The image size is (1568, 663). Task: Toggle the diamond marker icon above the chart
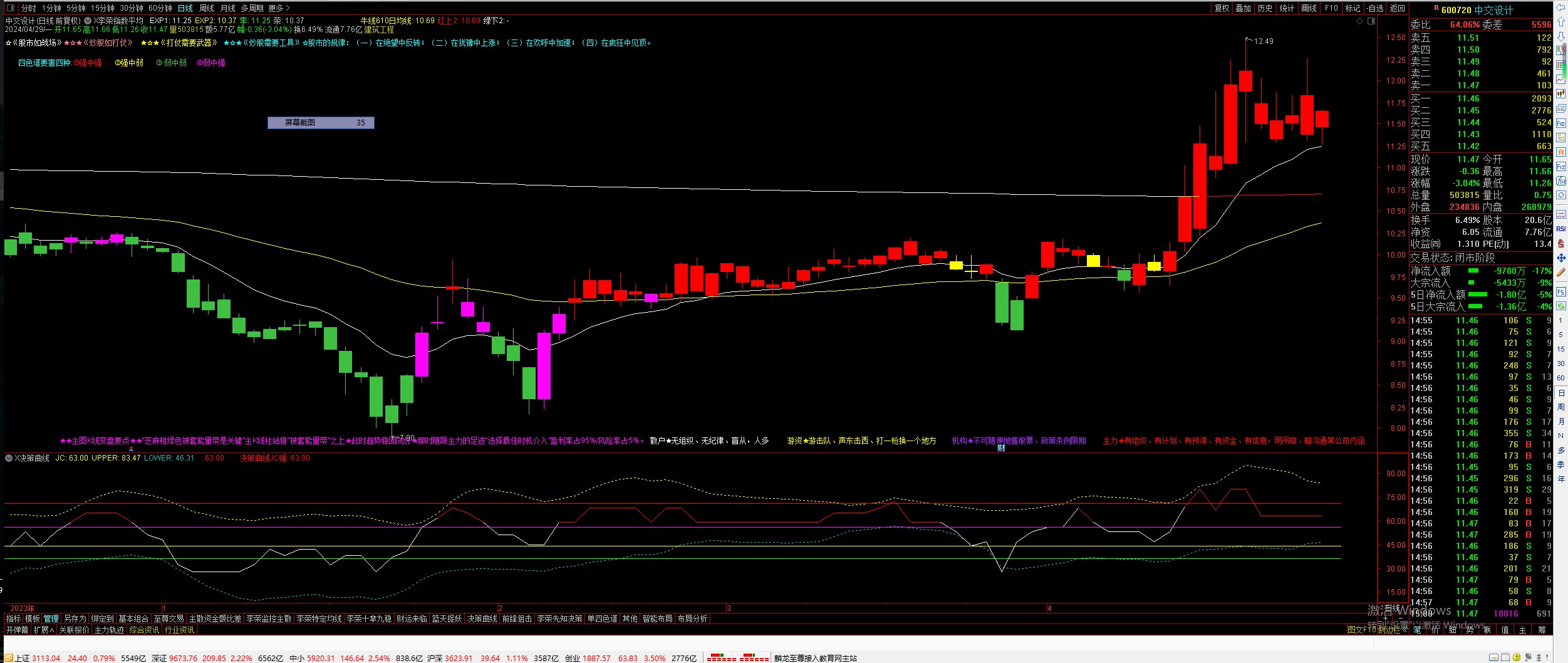(x=1359, y=21)
